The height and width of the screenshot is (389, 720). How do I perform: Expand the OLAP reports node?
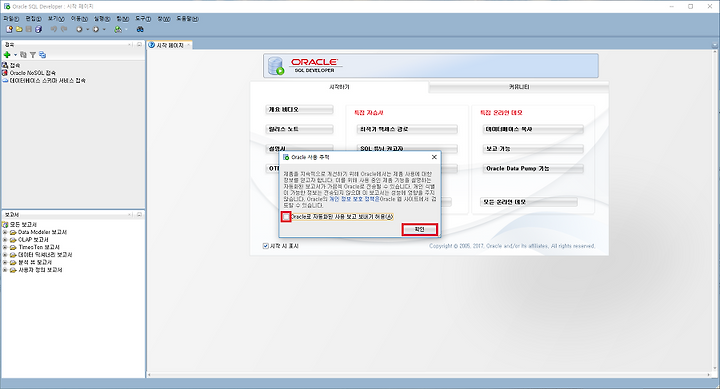tap(5, 240)
